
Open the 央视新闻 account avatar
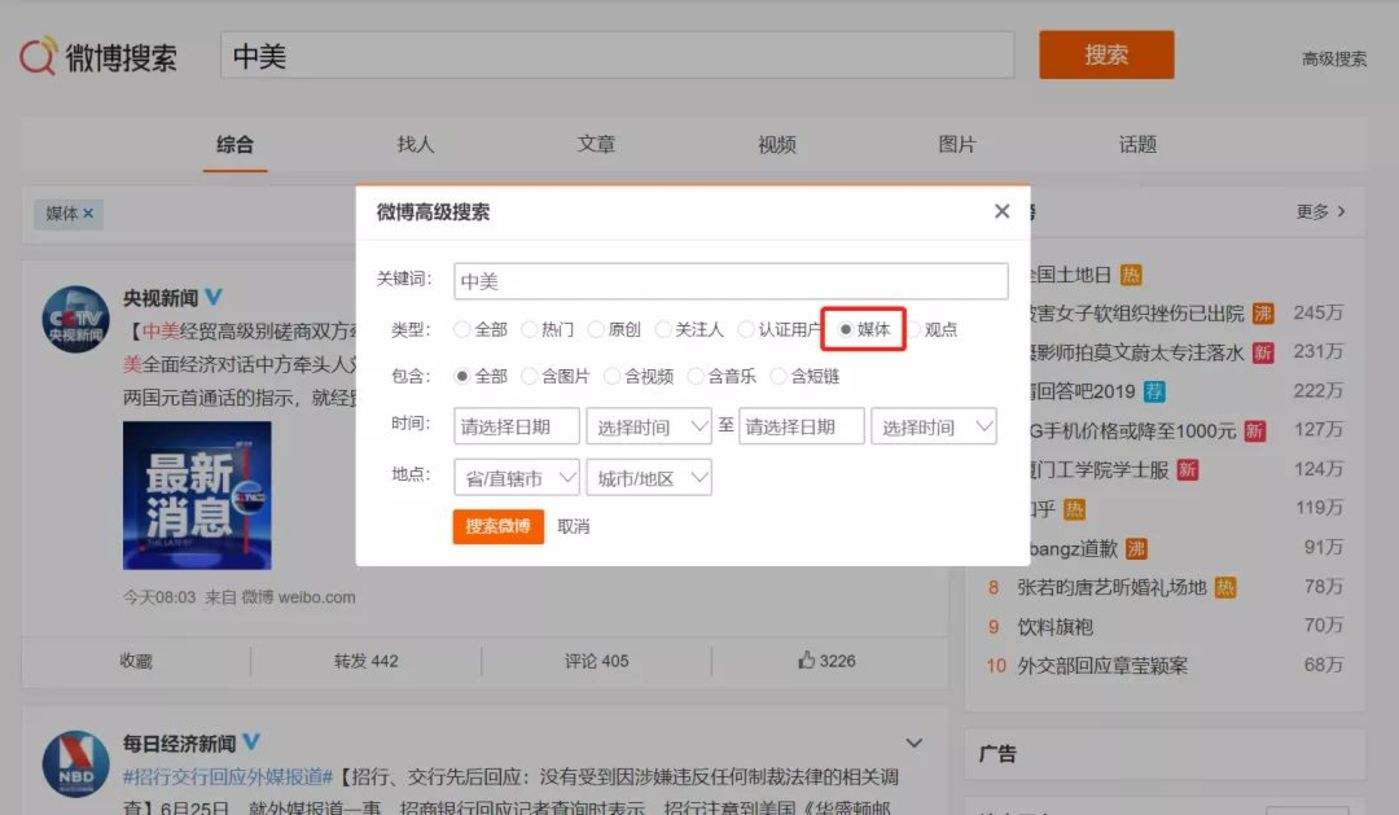[75, 318]
